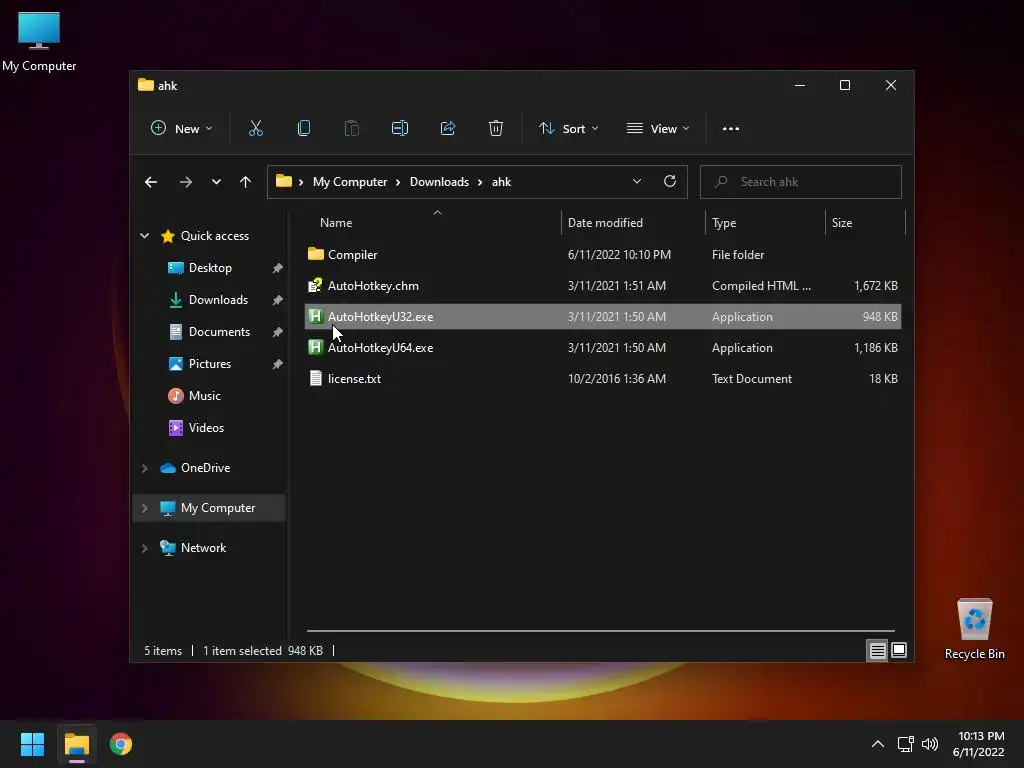Click the AutoHotkey.chm help file icon
The width and height of the screenshot is (1024, 768).
315,285
